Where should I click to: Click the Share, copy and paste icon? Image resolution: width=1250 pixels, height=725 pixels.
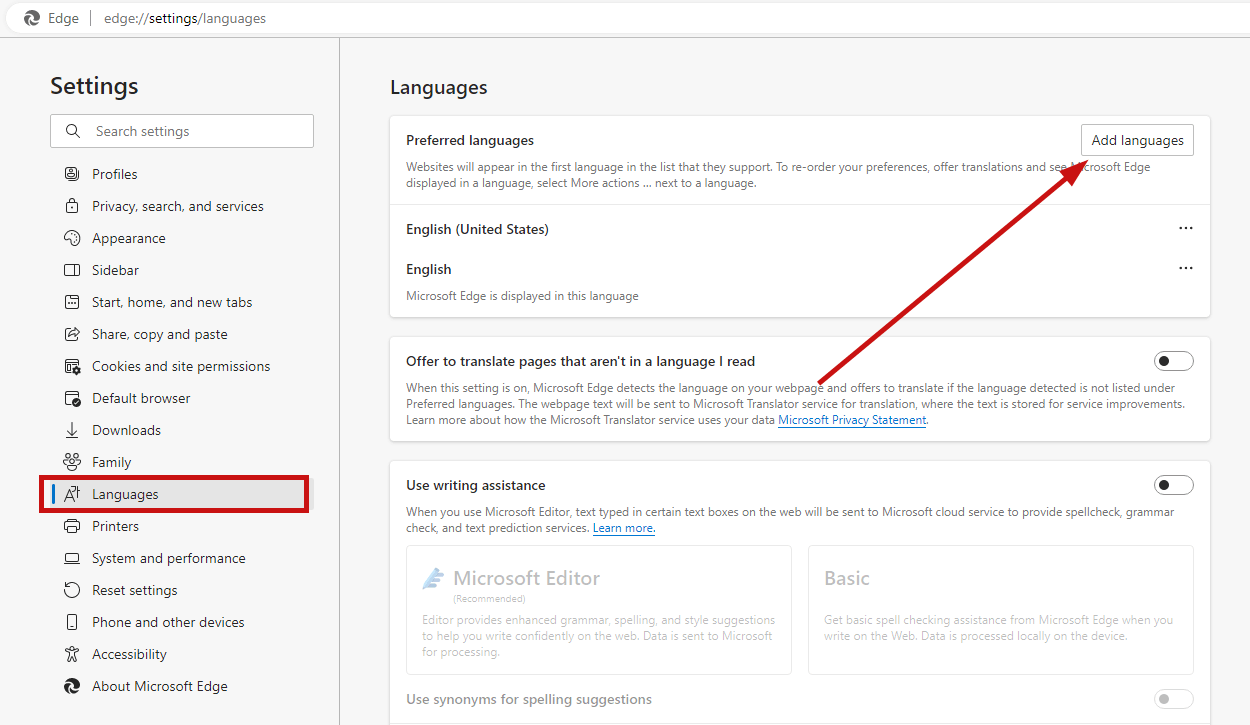click(x=72, y=334)
